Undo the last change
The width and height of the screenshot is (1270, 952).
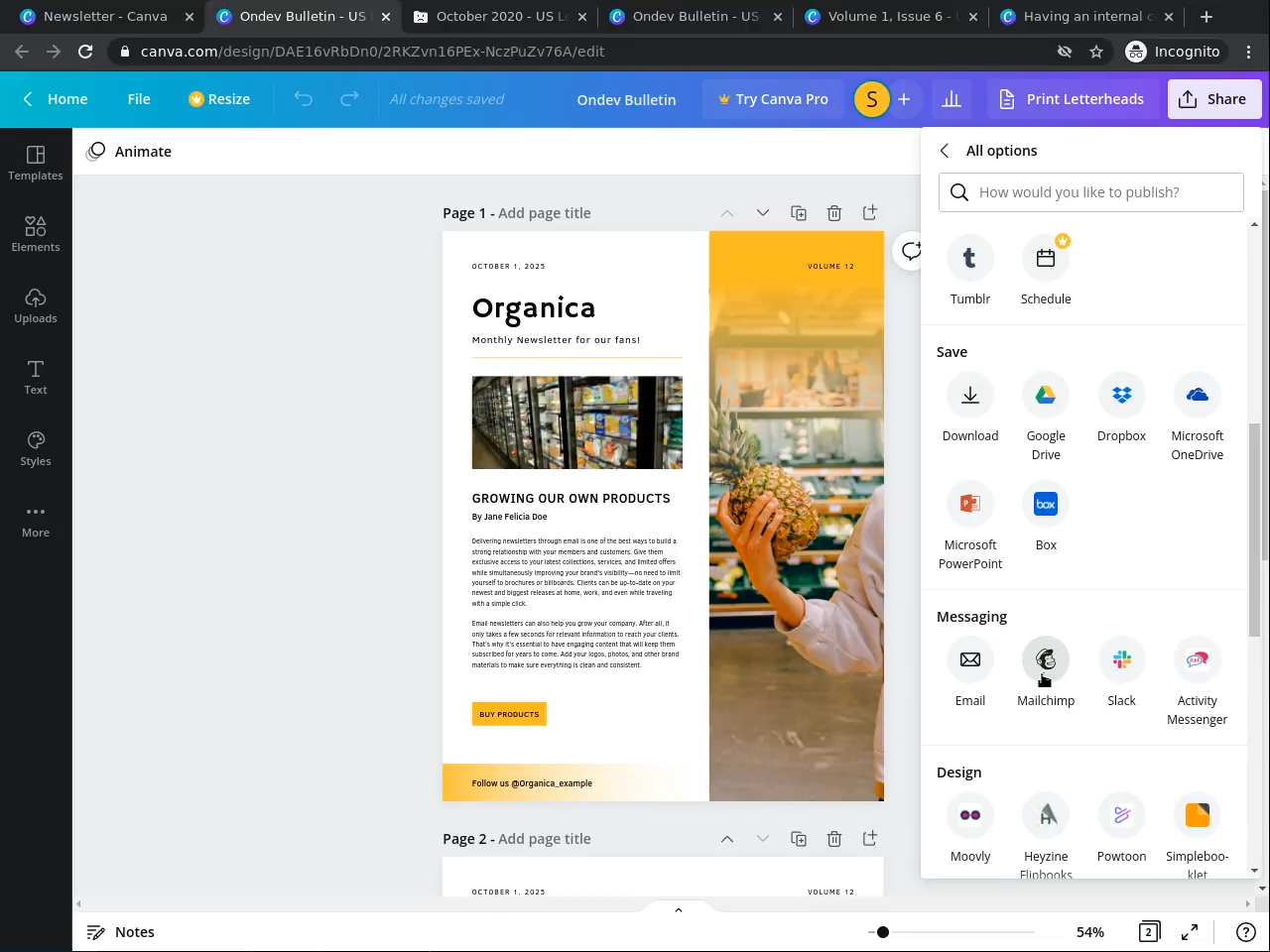(x=304, y=99)
